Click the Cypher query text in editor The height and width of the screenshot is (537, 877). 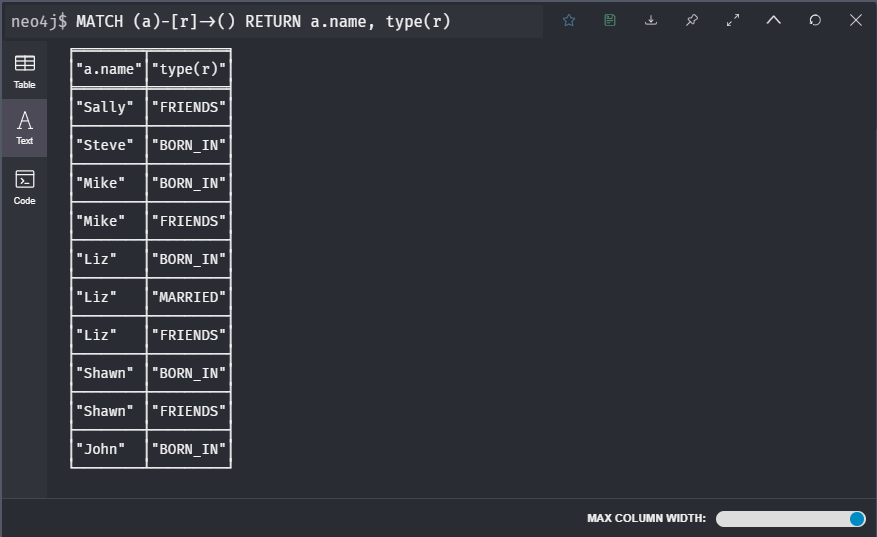tap(263, 21)
